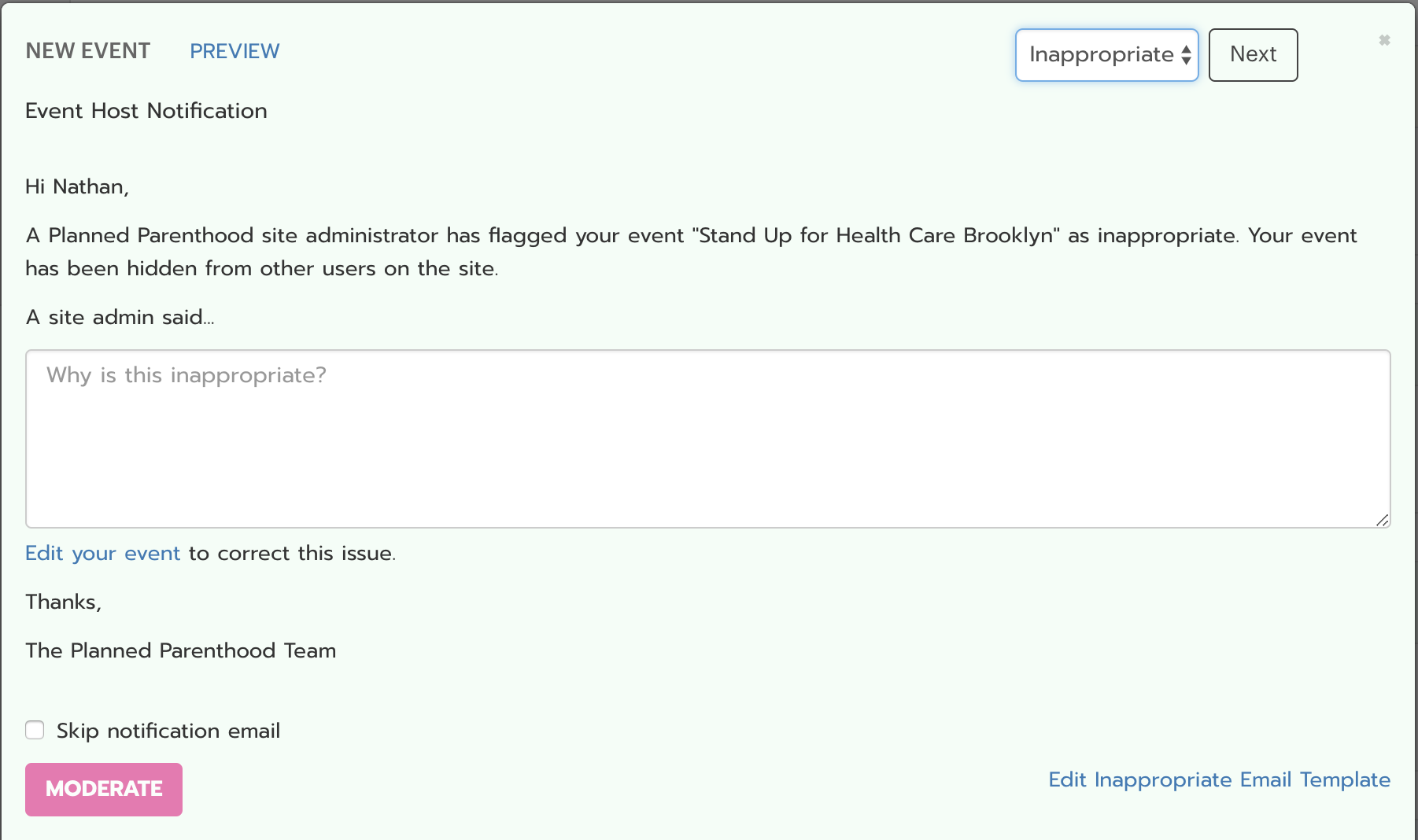The height and width of the screenshot is (840, 1418).
Task: Open the Inappropriate status dropdown
Action: pos(1106,55)
